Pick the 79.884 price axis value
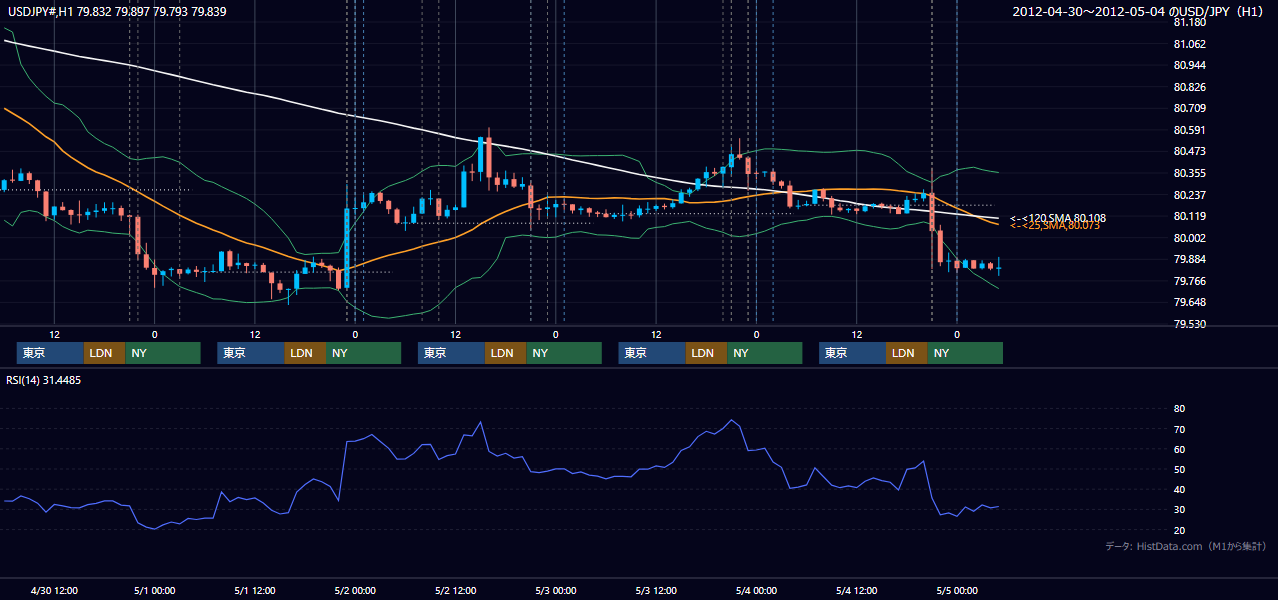Screen dimensions: 1278x600 (x=1189, y=259)
